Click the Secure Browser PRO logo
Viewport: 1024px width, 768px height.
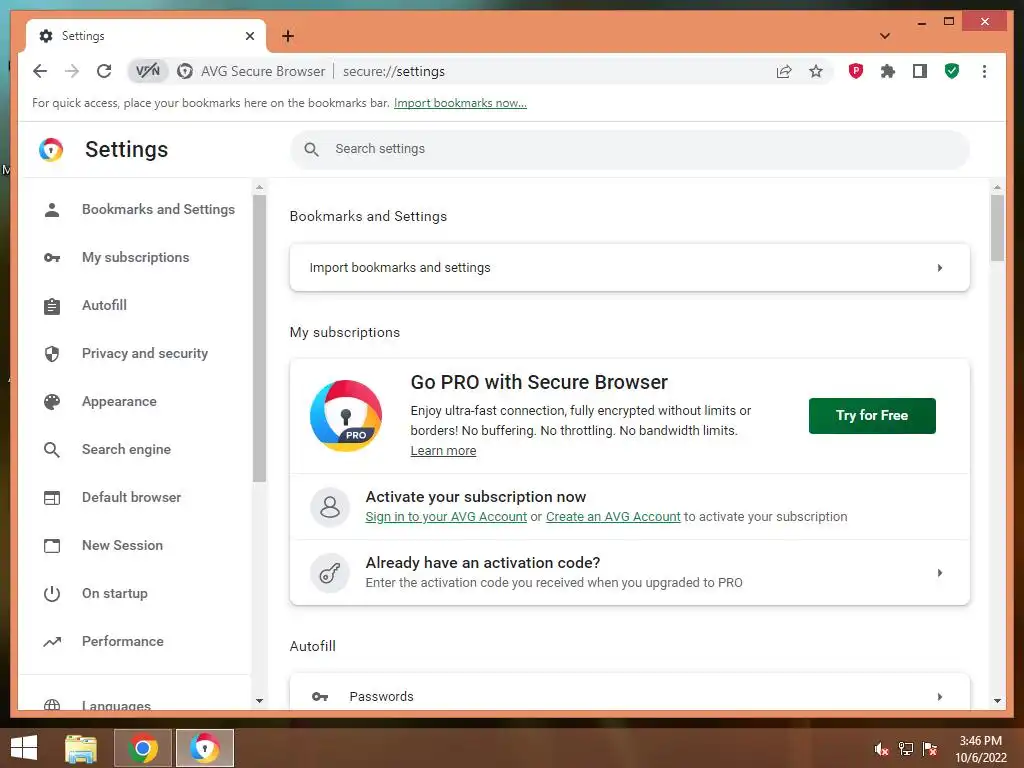click(345, 416)
